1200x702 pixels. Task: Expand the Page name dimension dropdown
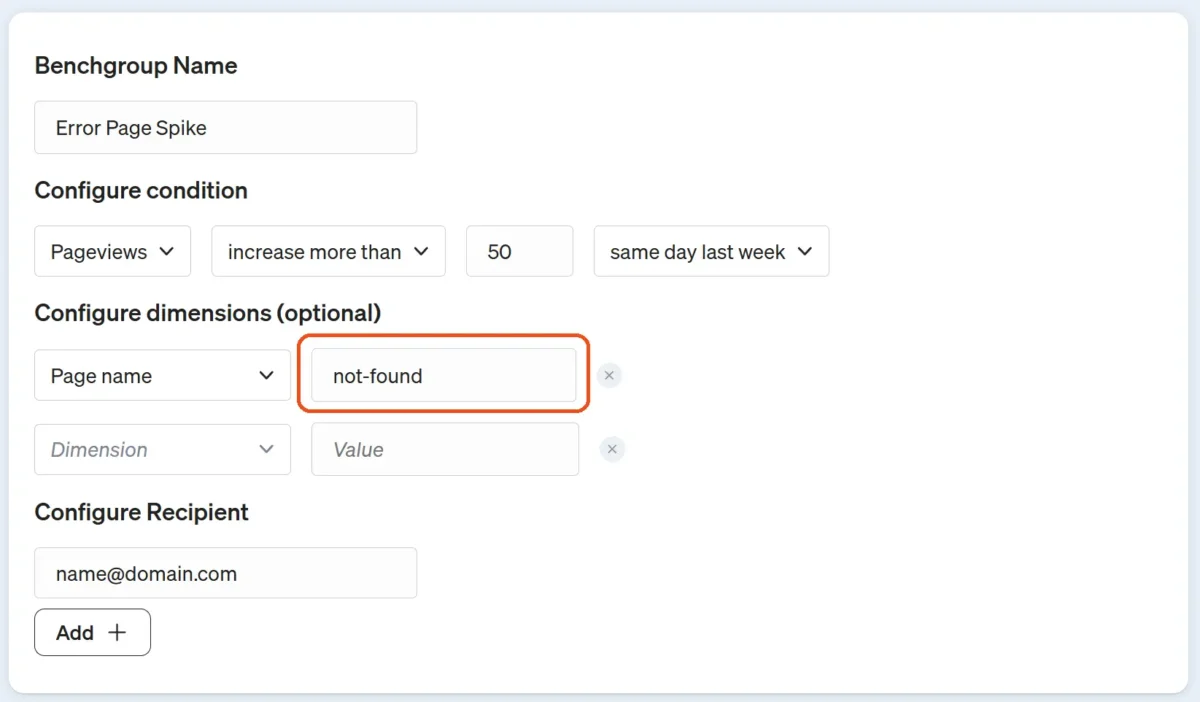click(x=162, y=375)
